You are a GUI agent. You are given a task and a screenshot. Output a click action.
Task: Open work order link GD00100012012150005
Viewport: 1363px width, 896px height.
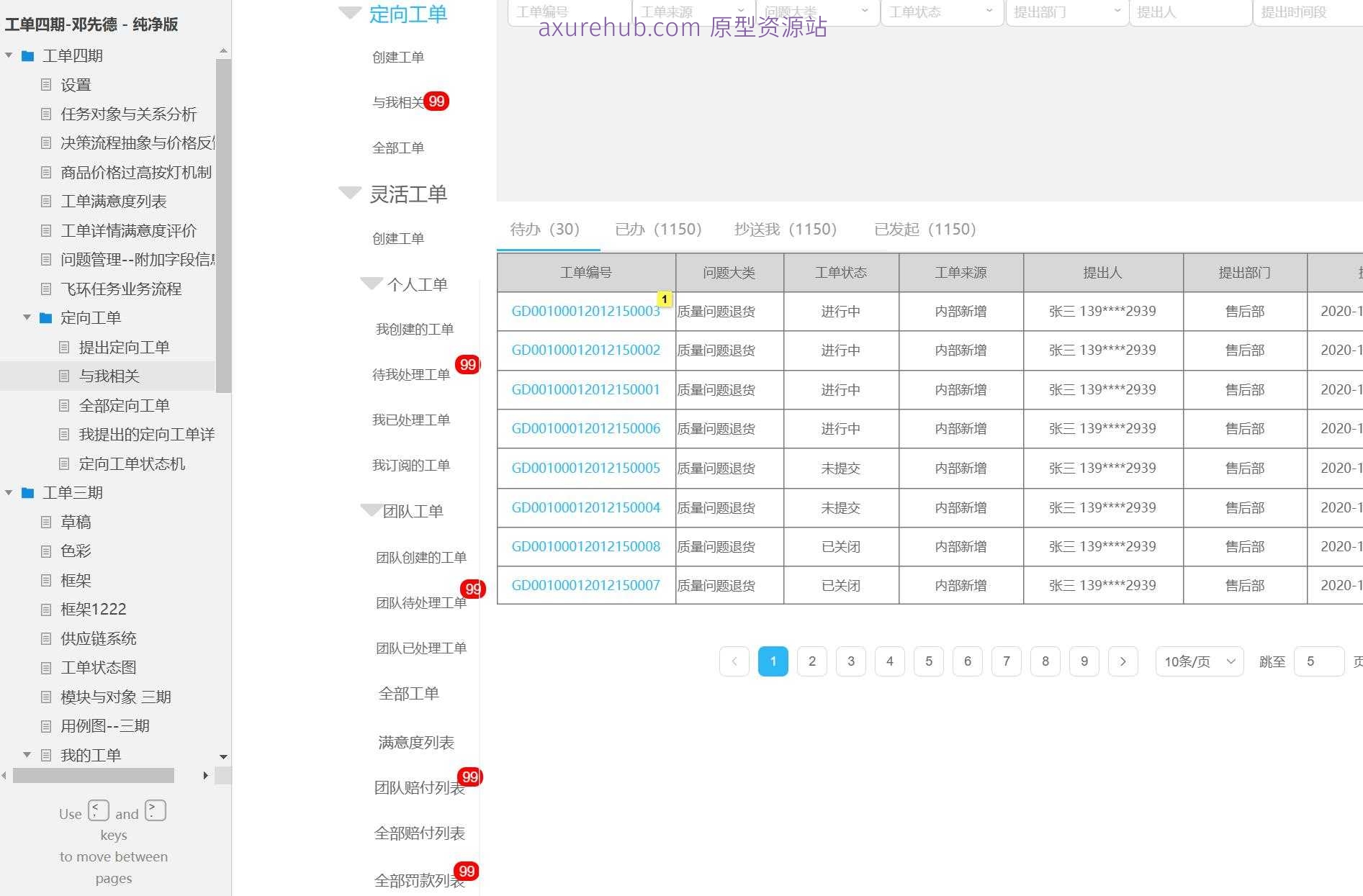pyautogui.click(x=585, y=468)
